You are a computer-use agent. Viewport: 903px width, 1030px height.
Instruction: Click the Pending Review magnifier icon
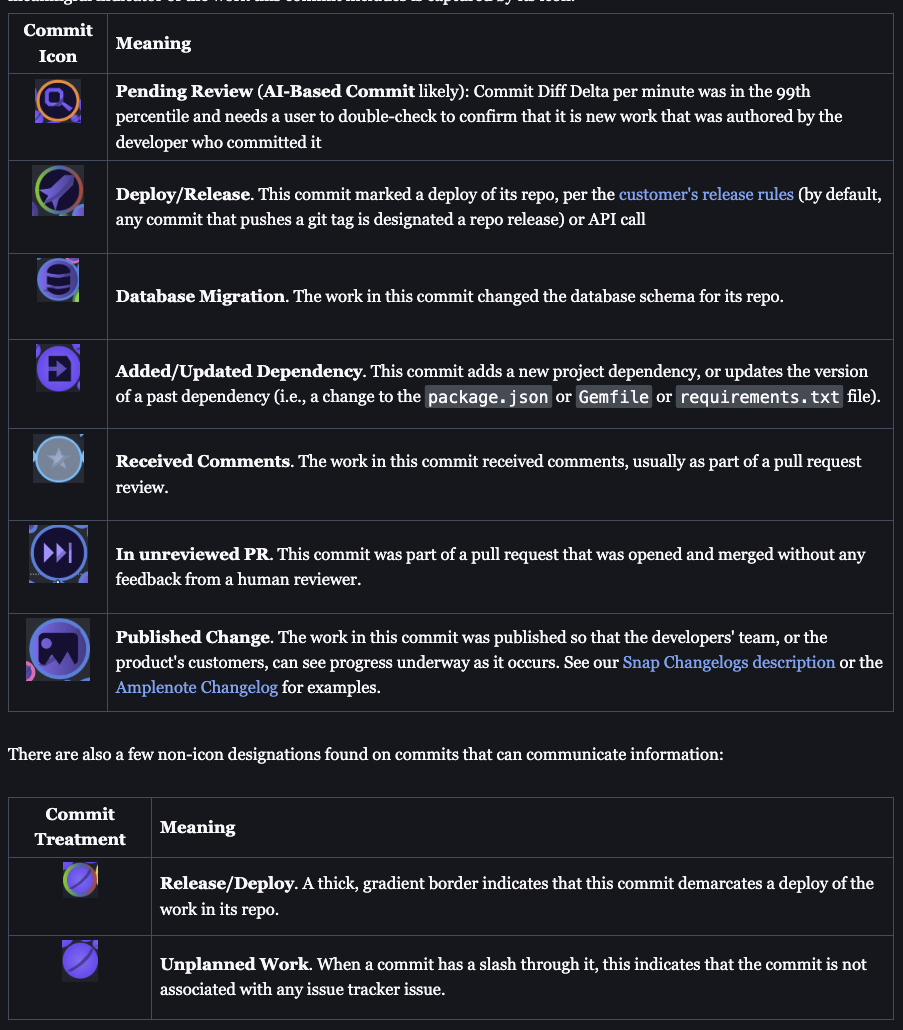point(57,101)
